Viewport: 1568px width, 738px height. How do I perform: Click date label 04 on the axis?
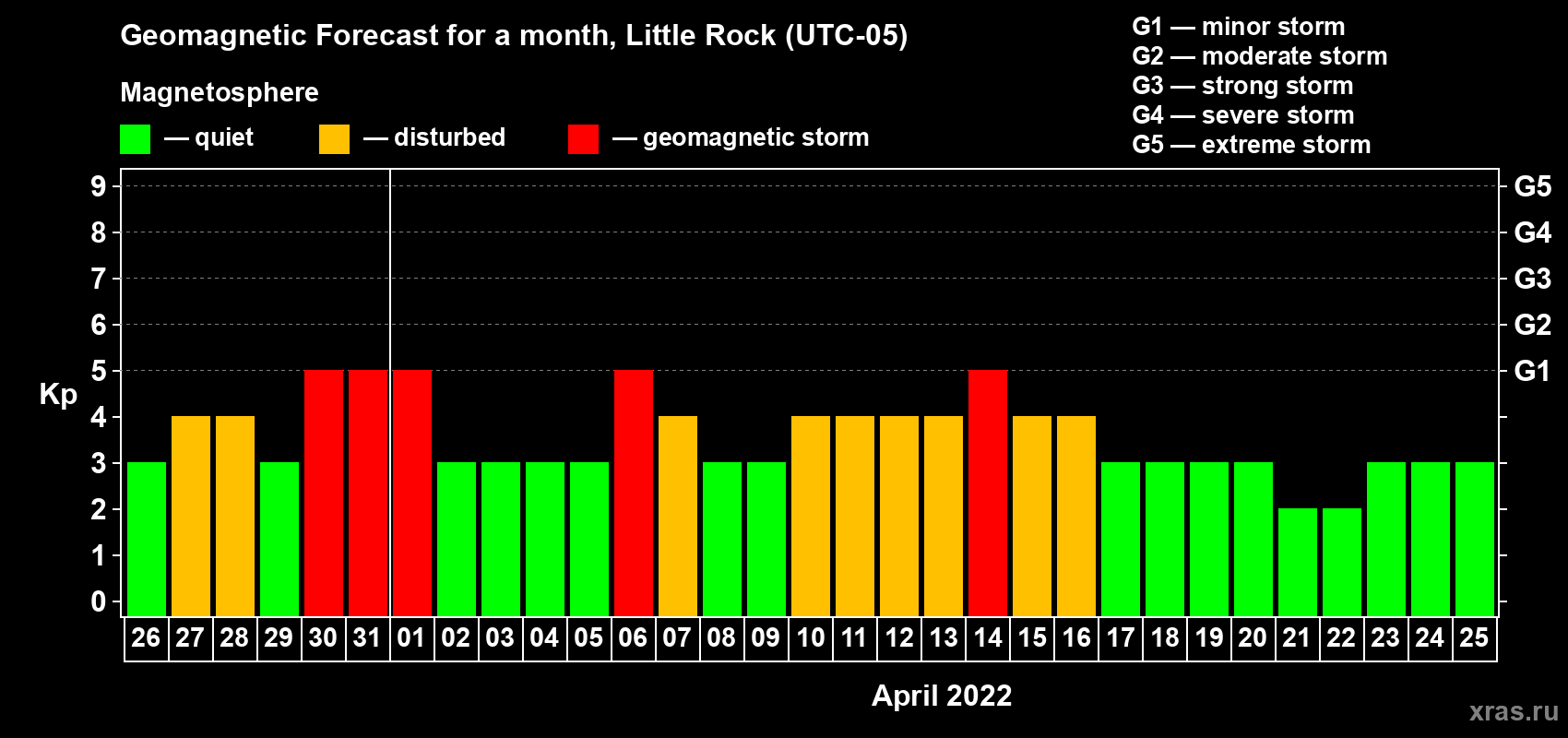(544, 638)
